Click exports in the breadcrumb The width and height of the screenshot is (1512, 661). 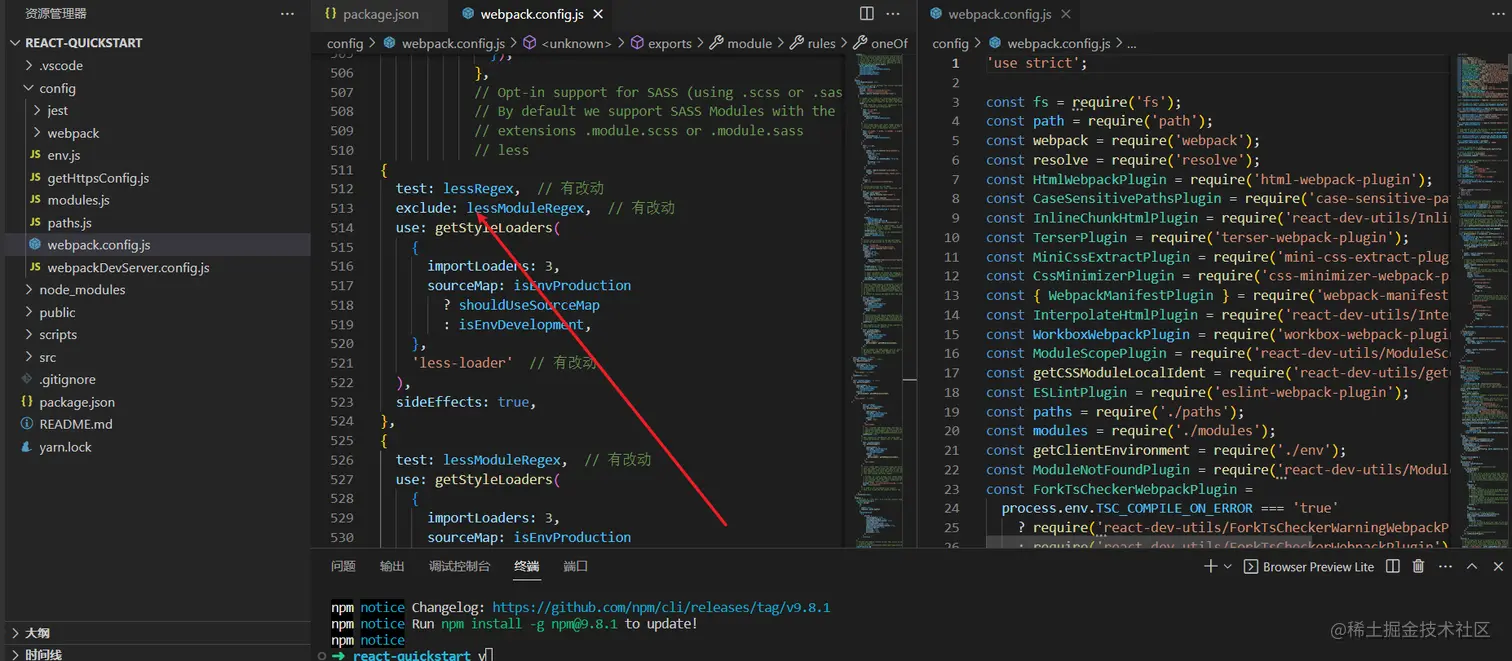670,43
